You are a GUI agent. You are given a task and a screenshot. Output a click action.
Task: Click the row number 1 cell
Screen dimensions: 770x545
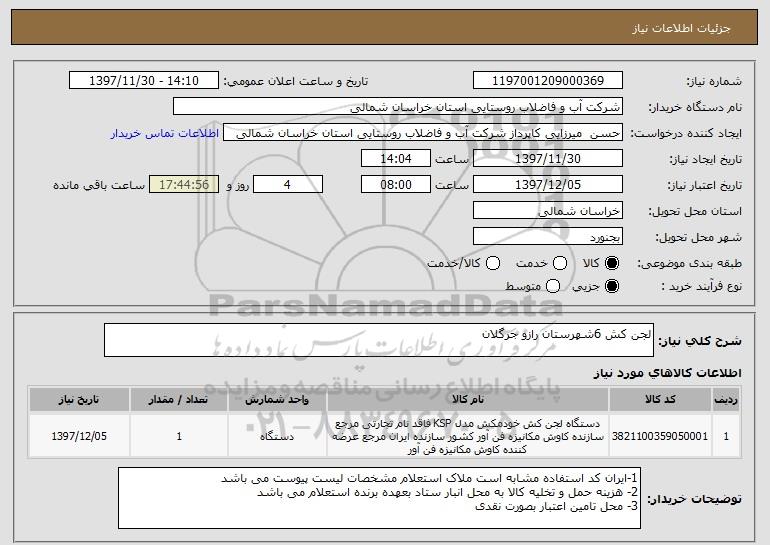point(726,436)
